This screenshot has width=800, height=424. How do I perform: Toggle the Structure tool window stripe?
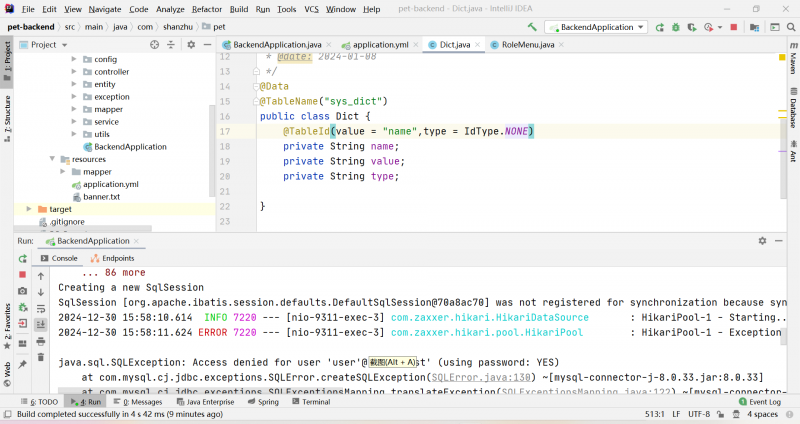tap(7, 118)
